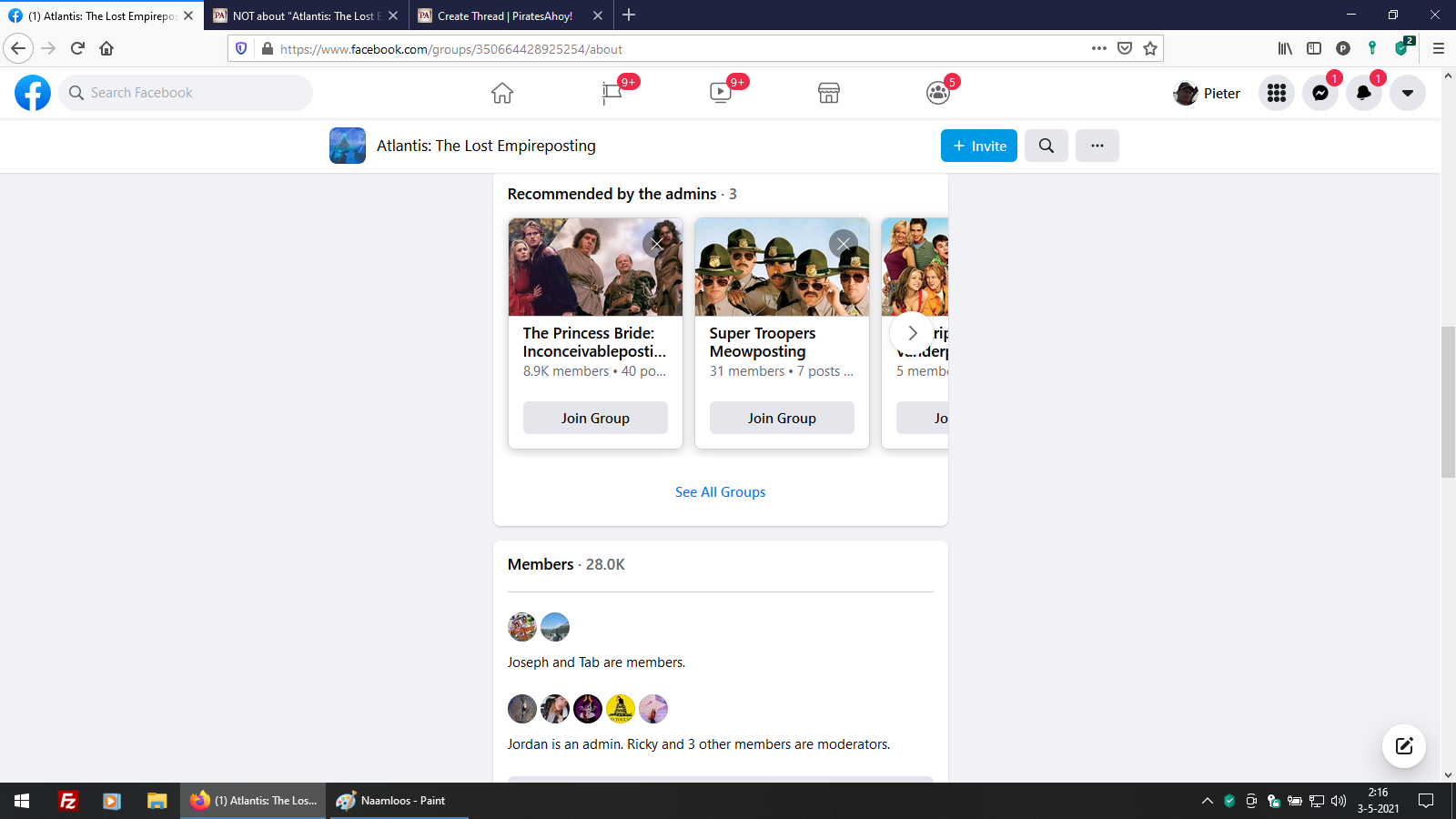1456x819 pixels.
Task: Open the account dropdown arrow
Action: [x=1408, y=93]
